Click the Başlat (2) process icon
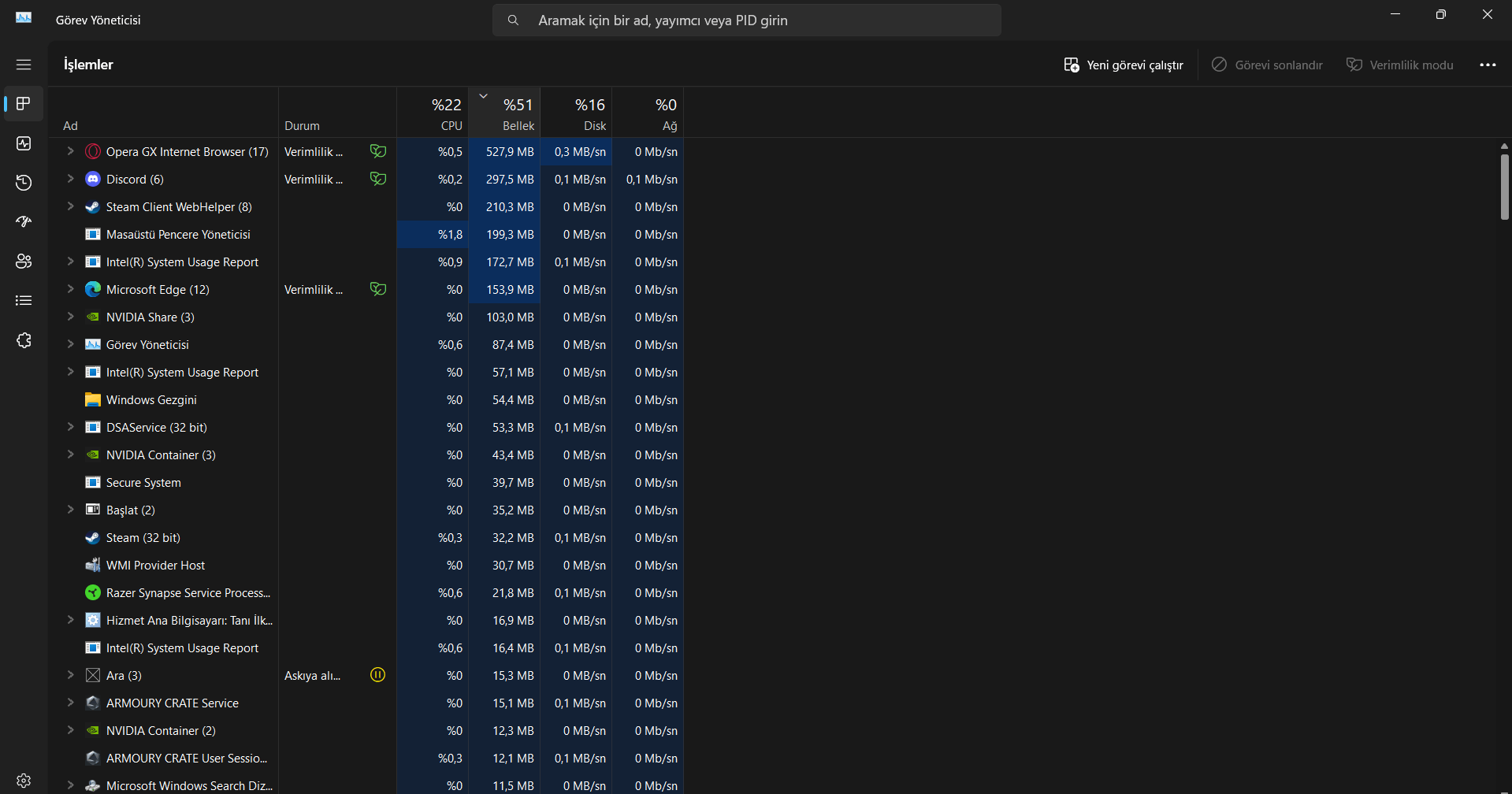 tap(93, 510)
